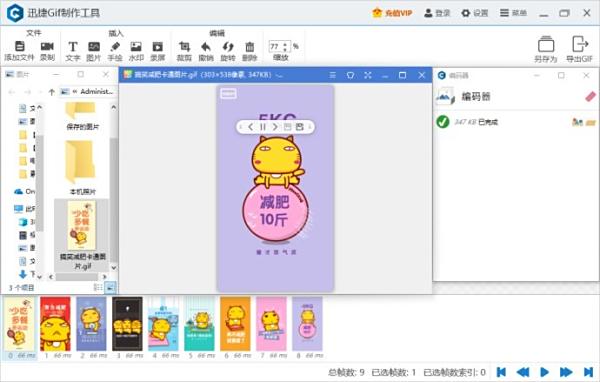The height and width of the screenshot is (382, 600).
Task: Jump to the last frame button
Action: click(588, 372)
